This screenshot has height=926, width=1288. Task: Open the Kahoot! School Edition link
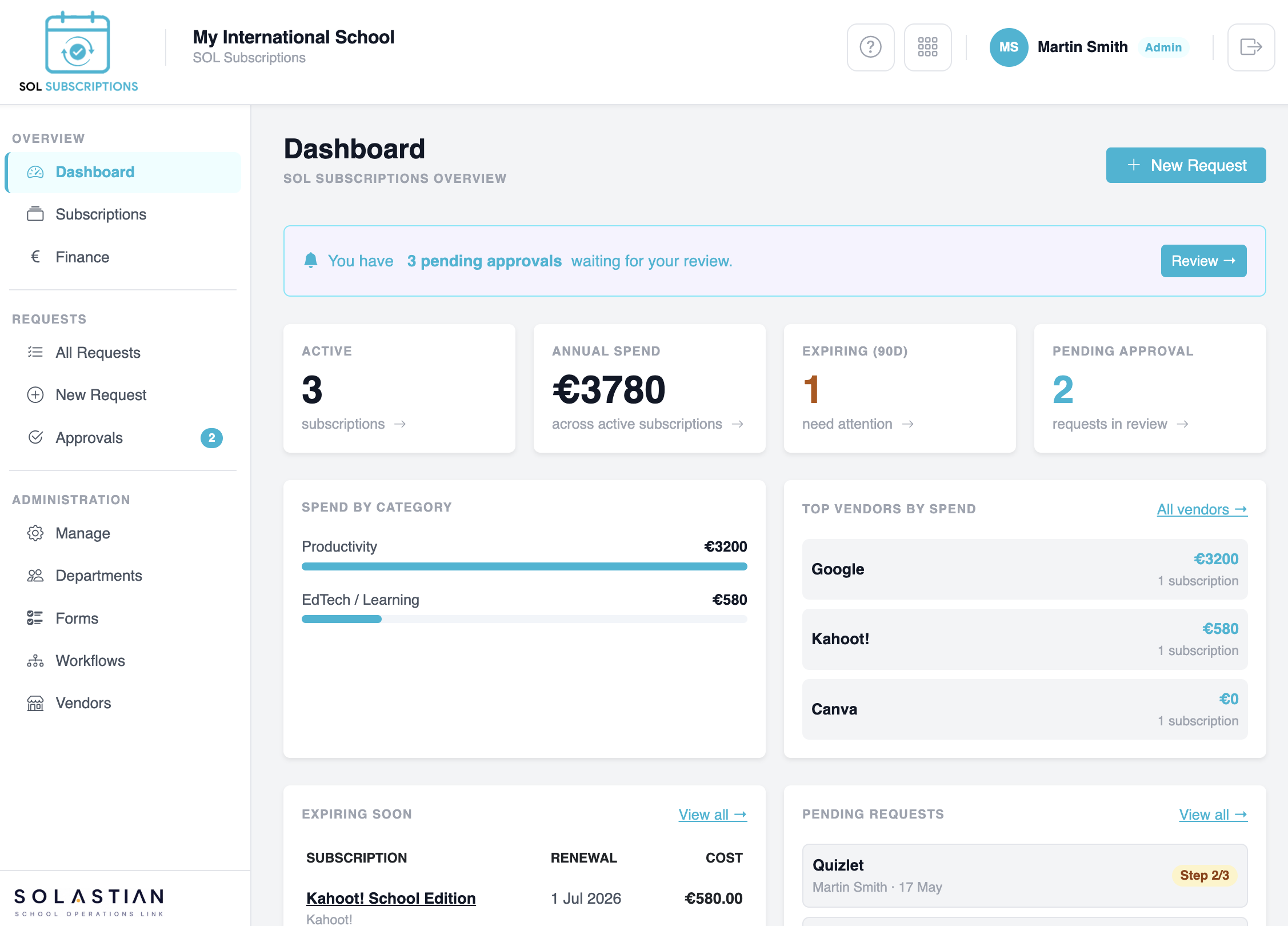[391, 899]
